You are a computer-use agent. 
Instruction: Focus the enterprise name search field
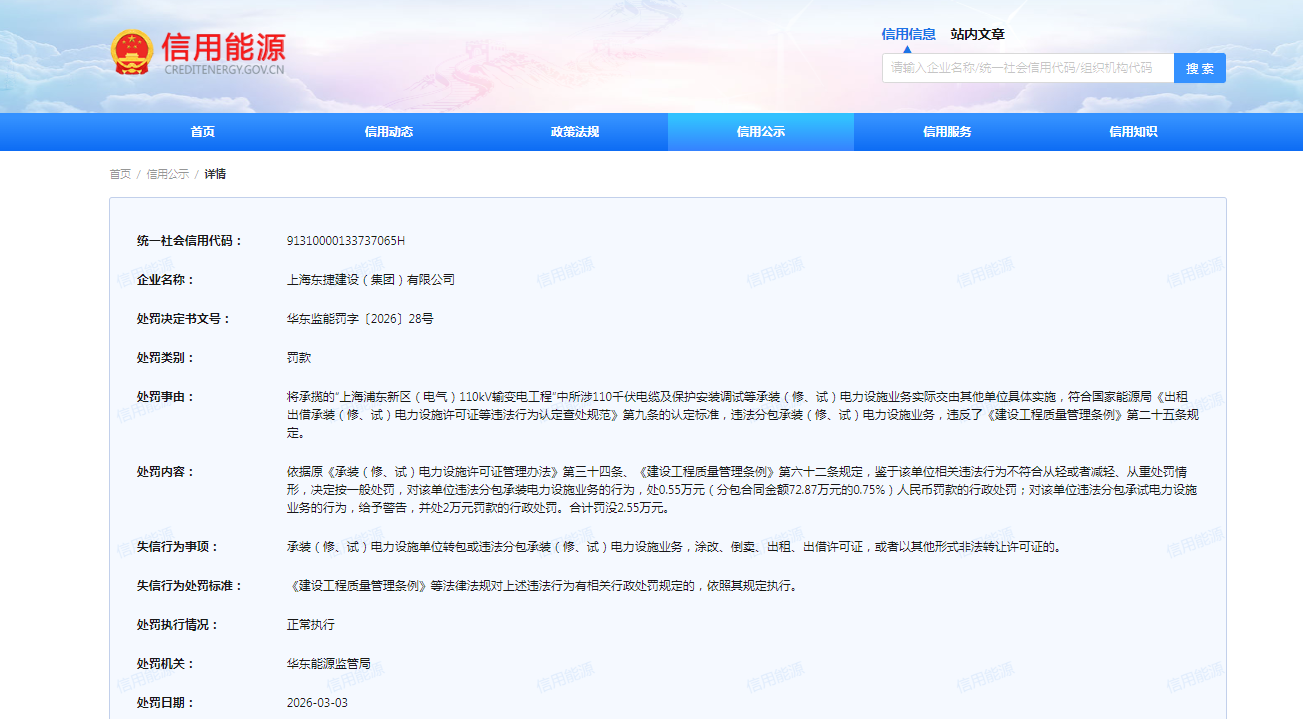1027,68
